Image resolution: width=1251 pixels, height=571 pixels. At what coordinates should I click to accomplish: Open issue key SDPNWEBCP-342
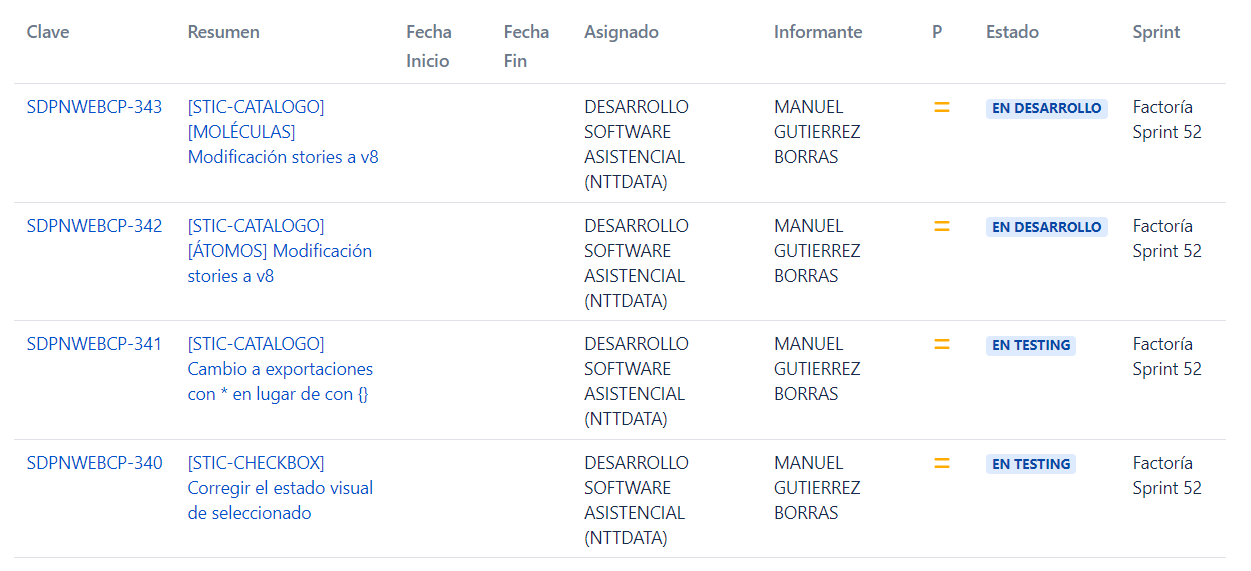[94, 226]
